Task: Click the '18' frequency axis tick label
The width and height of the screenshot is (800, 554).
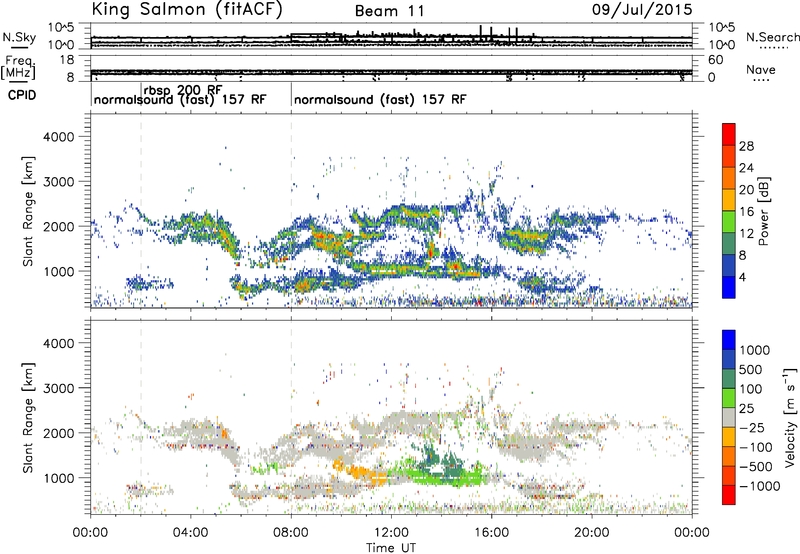Action: pos(67,60)
